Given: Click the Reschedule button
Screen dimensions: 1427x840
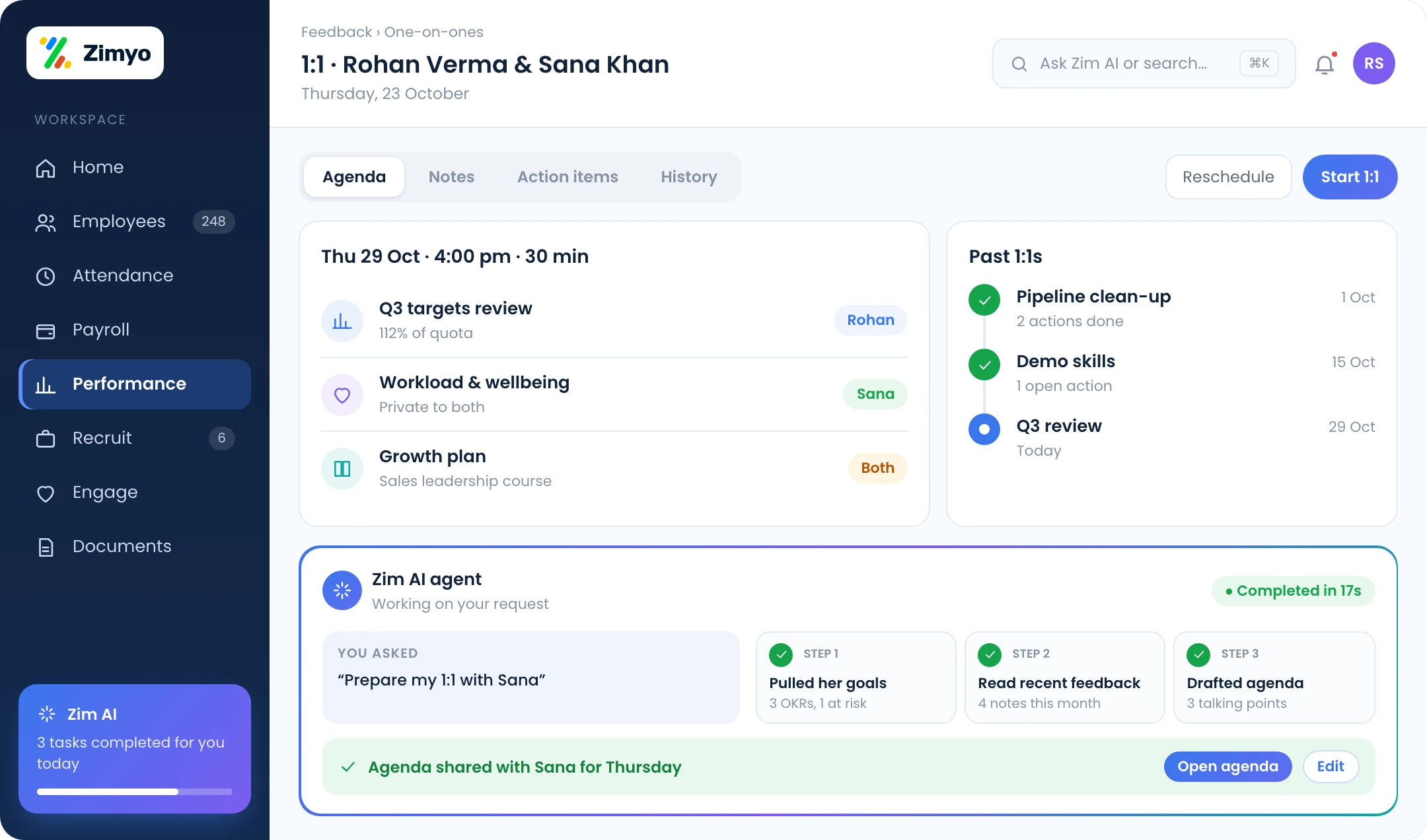Looking at the screenshot, I should (1228, 177).
